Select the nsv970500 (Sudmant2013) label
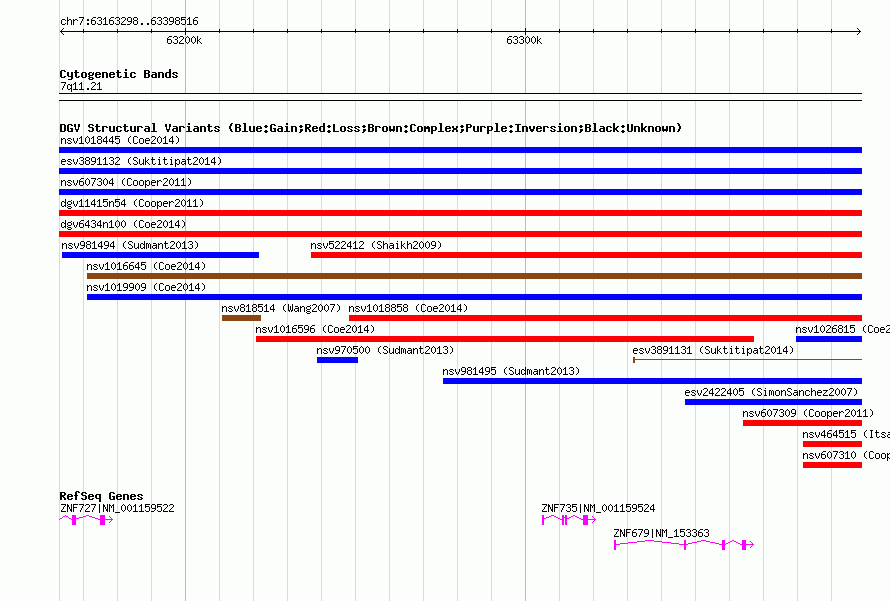 [385, 350]
